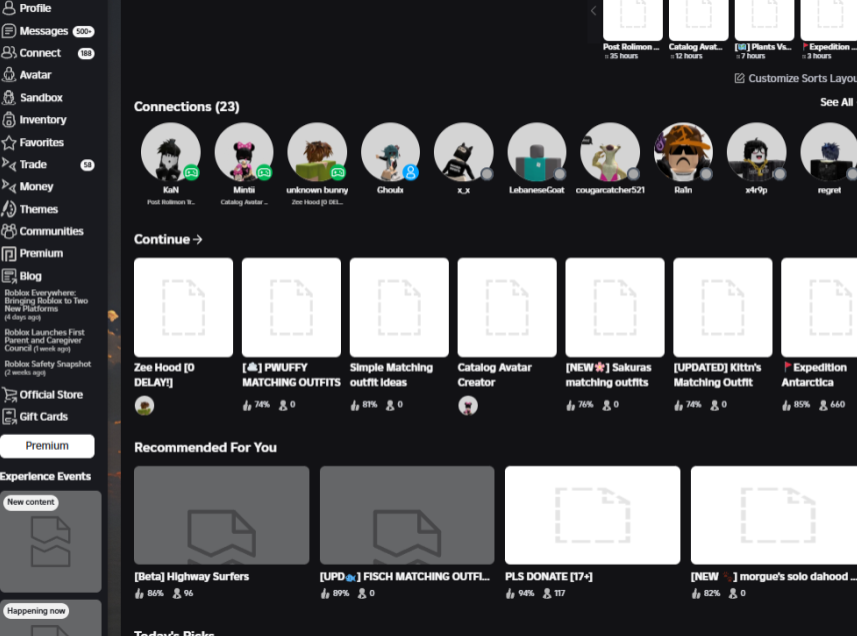Click the carousel left arrow at top
Screen dimensions: 857x636
click(594, 10)
